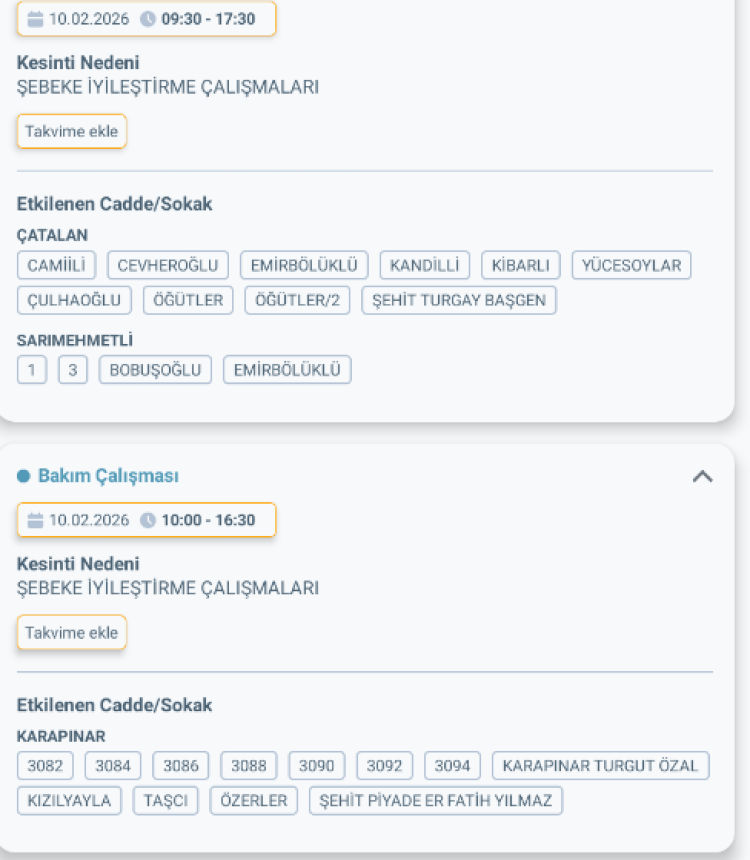Screen dimensions: 750x860
Task: Click the calendar icon in the Bakım Çalışması card
Action: [37, 520]
